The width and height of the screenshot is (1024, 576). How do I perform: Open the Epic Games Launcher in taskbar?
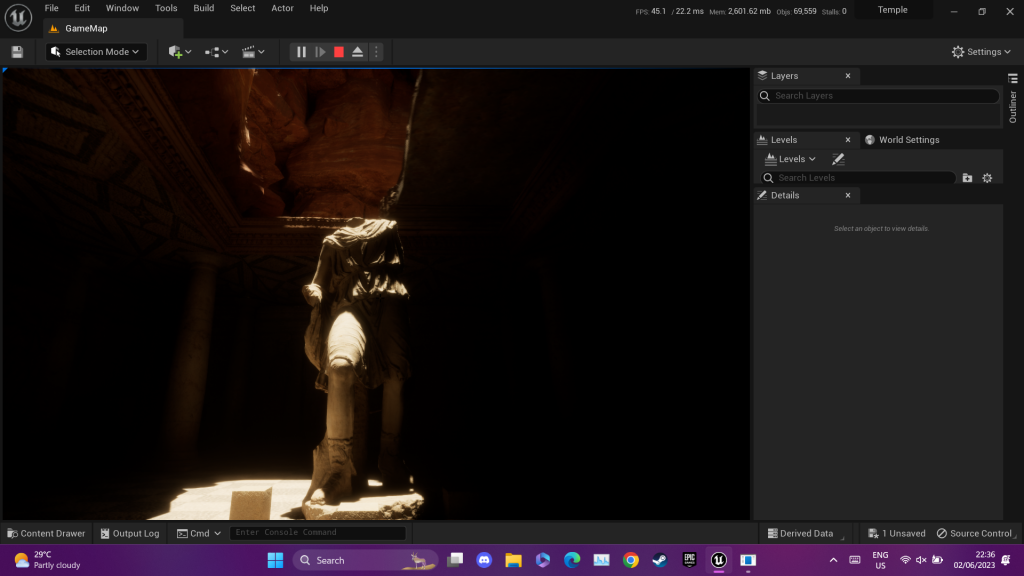pyautogui.click(x=689, y=560)
